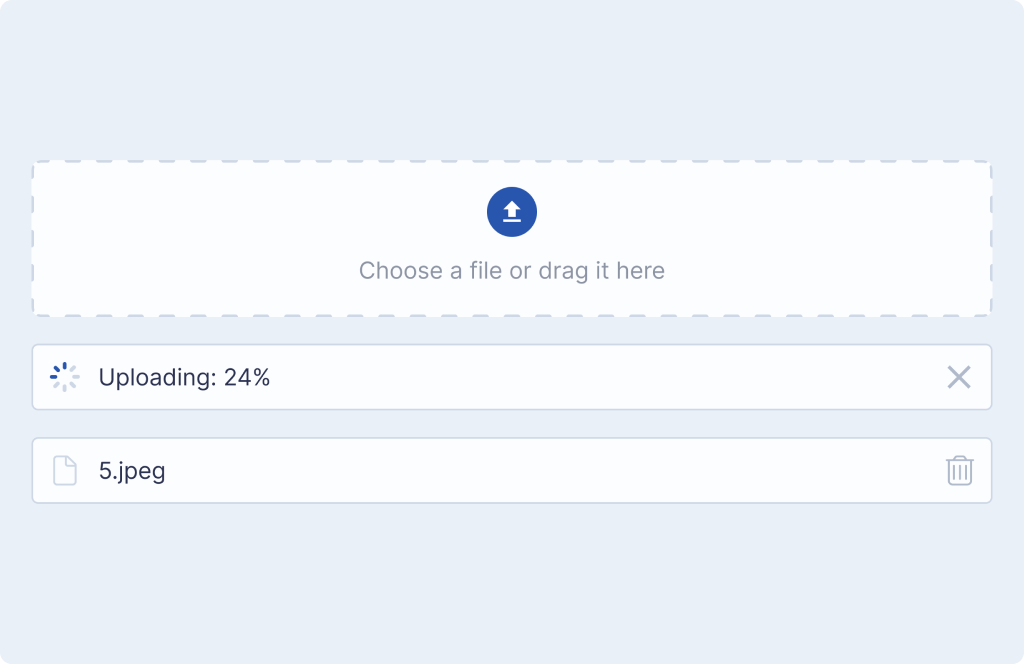Viewport: 1024px width, 664px height.
Task: Click the "Choose a file or drag it here" text
Action: click(512, 271)
